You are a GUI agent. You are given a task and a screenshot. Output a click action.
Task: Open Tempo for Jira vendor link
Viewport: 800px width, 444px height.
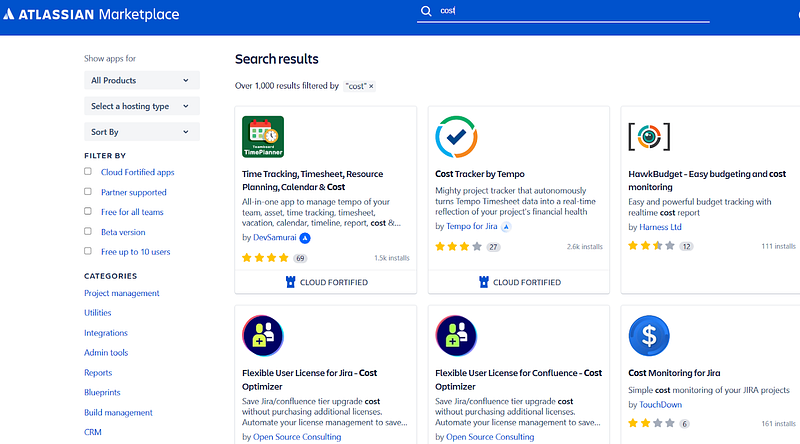pos(472,226)
